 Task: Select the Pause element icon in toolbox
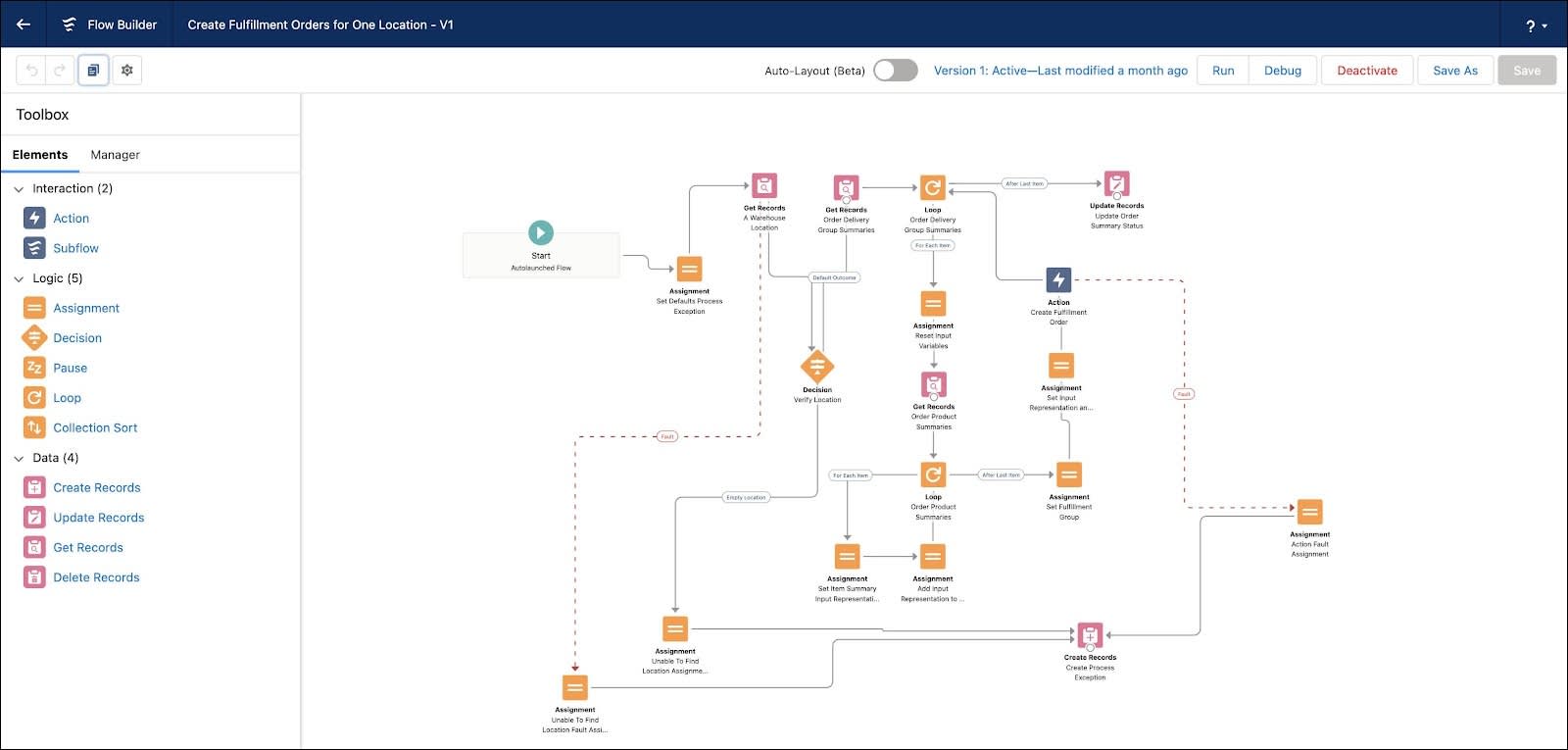click(x=34, y=368)
